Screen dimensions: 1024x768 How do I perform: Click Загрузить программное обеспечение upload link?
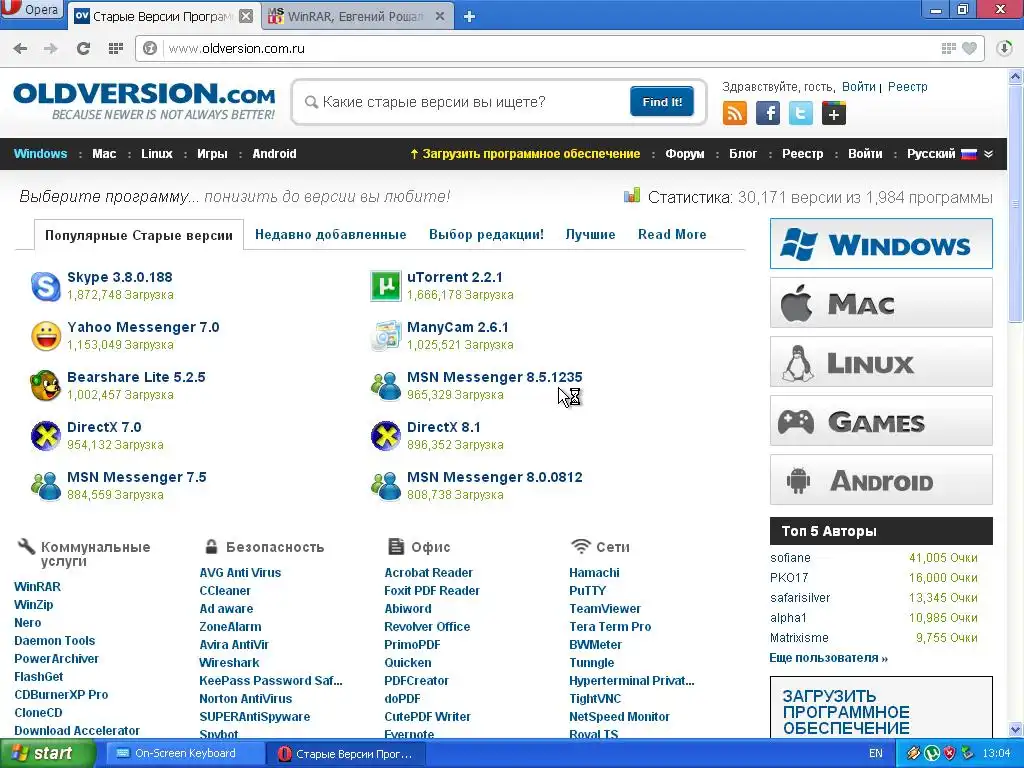coord(524,154)
